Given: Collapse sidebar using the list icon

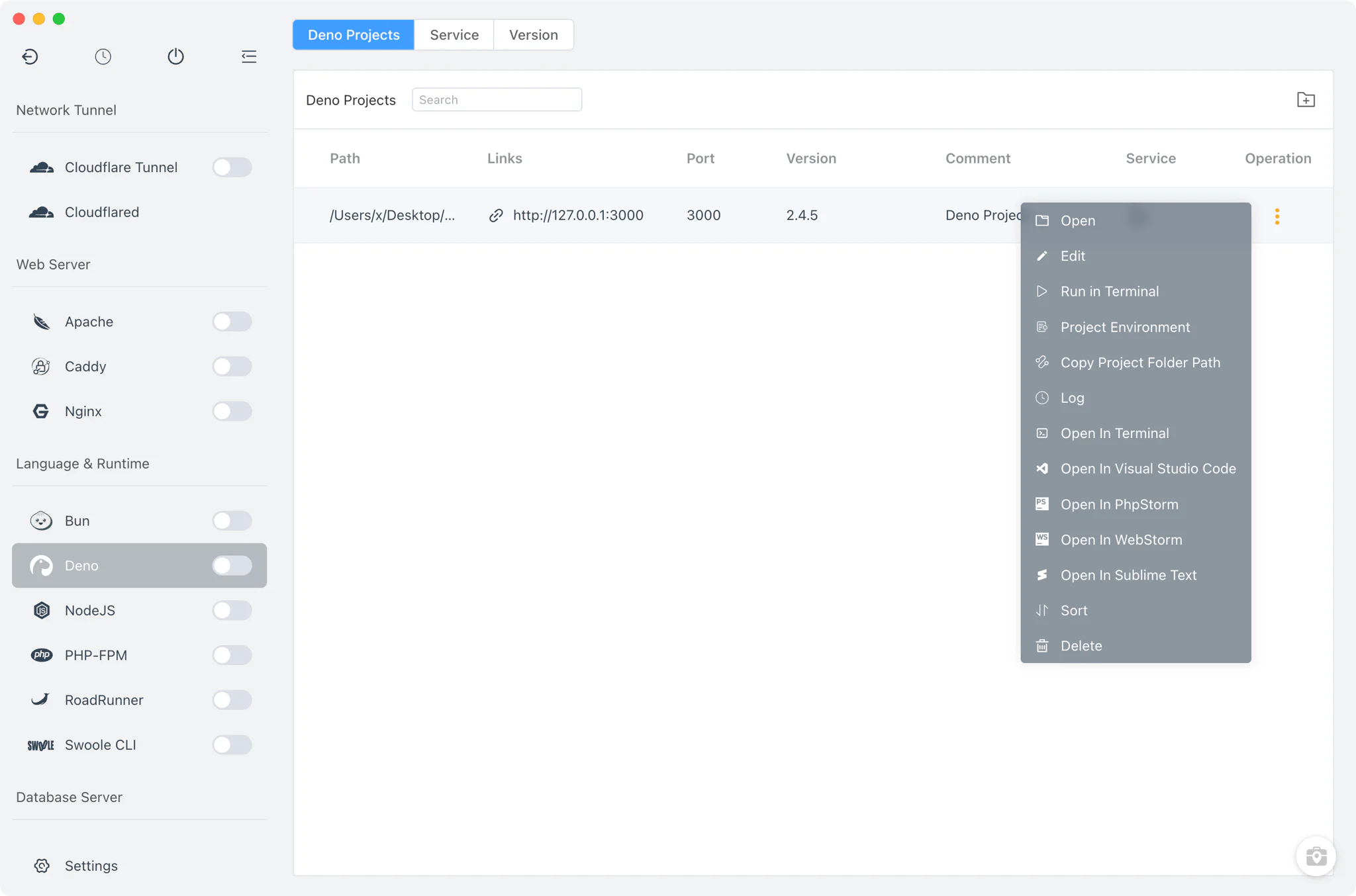Looking at the screenshot, I should coord(249,57).
